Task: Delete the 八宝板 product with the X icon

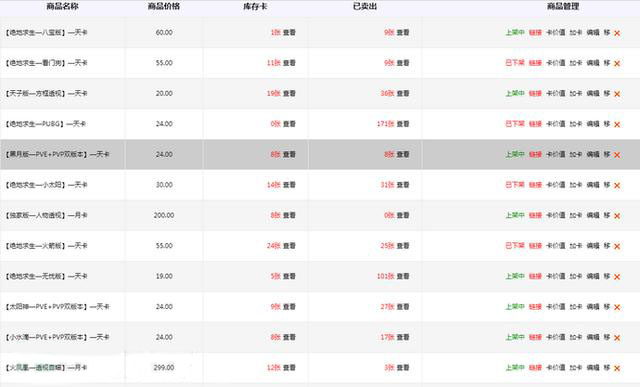Action: click(x=617, y=33)
